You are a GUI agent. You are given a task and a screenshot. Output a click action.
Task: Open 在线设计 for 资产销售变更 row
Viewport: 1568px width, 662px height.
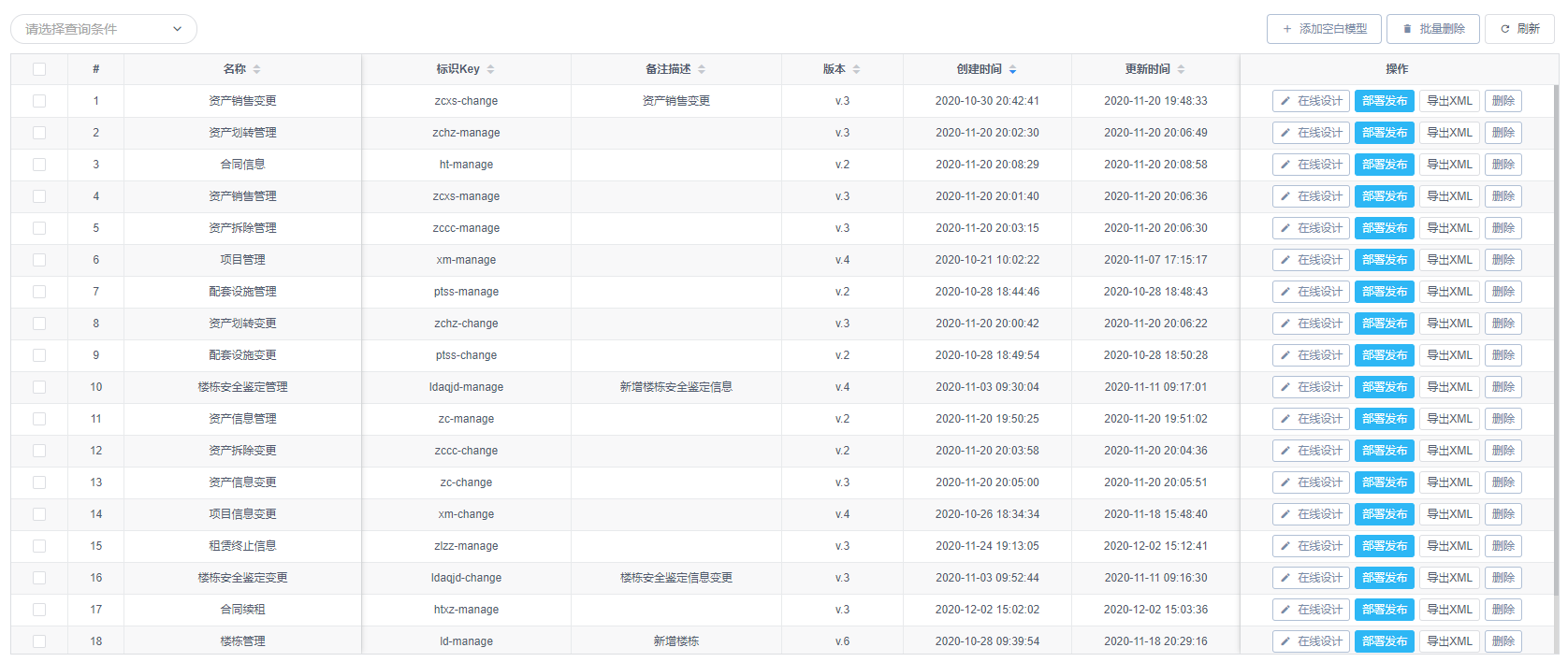(1311, 101)
